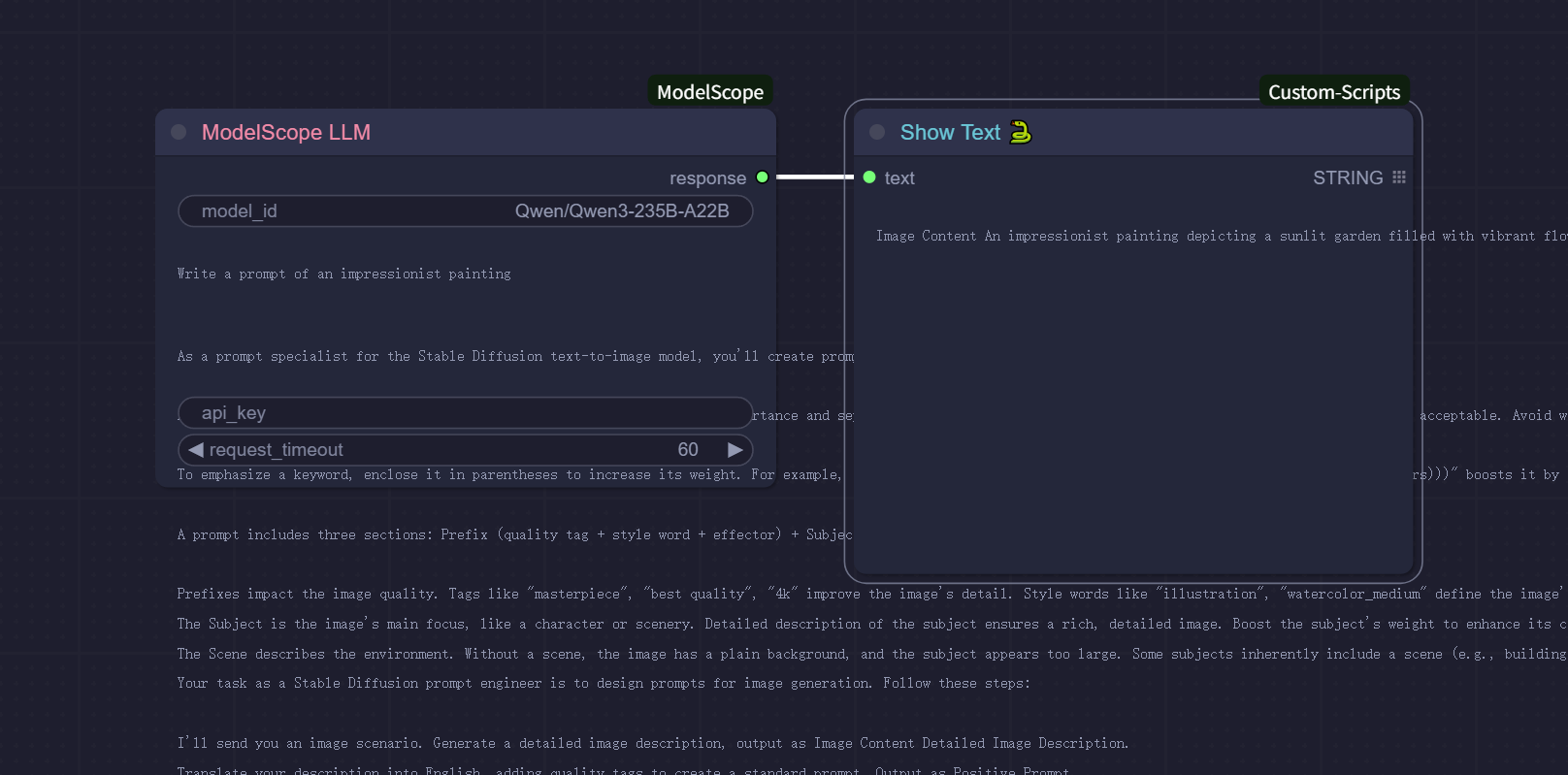Screen dimensions: 1568x775
Task: Click the line starting 'The Scene describes the environment'
Action: coord(871,655)
